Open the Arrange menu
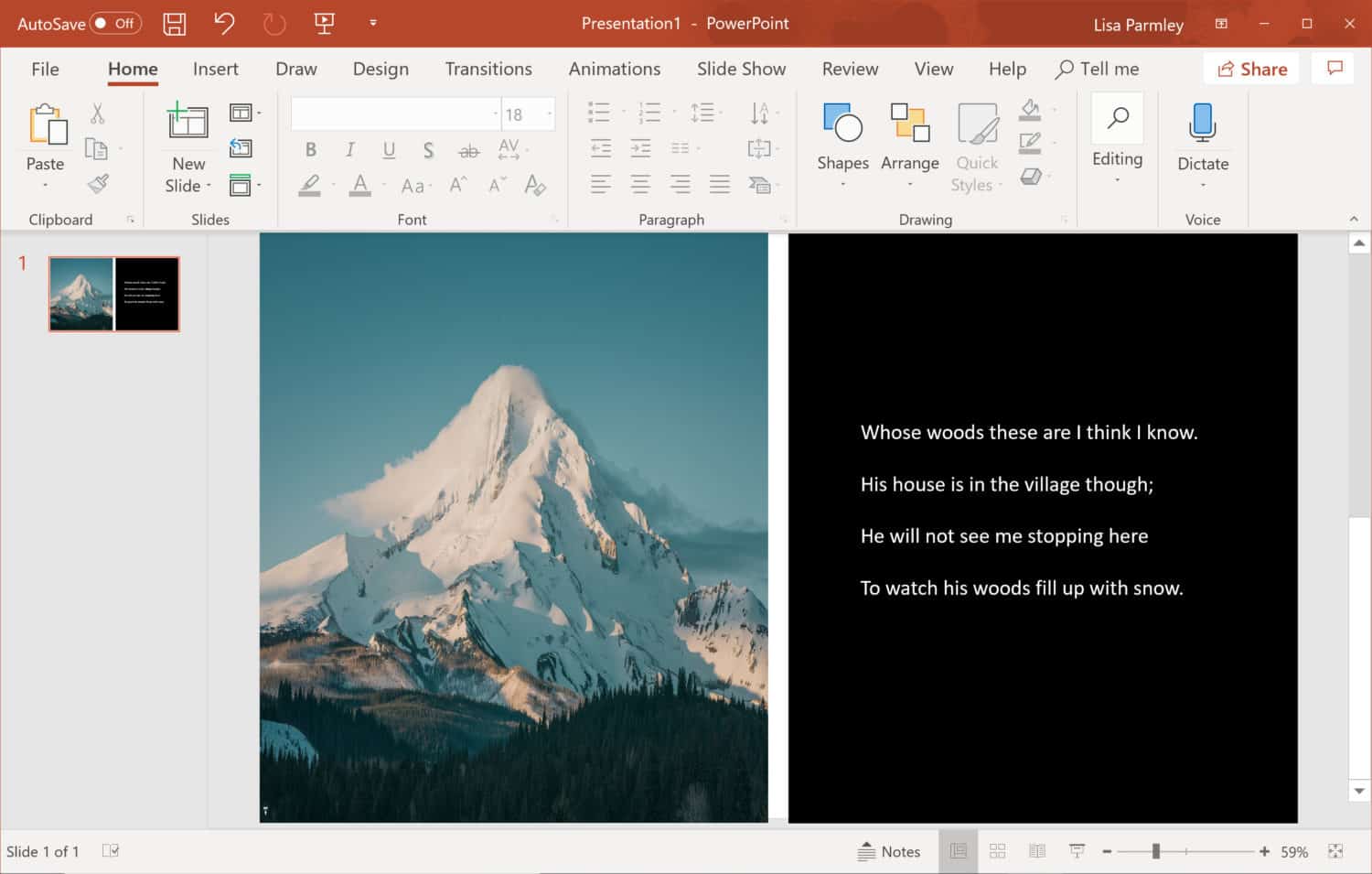Viewport: 1372px width, 874px height. coord(909,144)
